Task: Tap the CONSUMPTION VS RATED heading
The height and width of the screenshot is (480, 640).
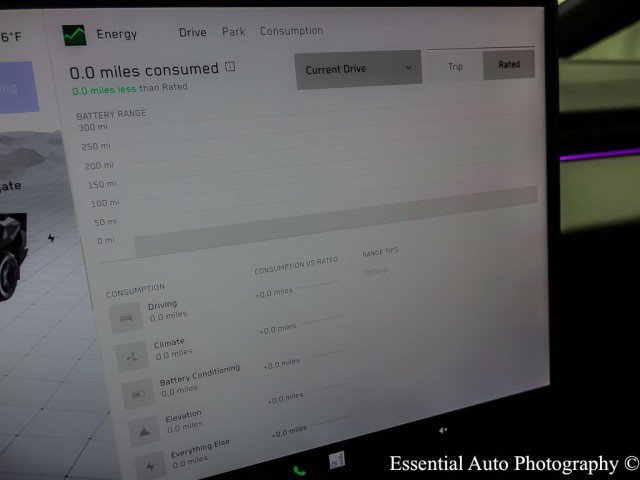Action: pyautogui.click(x=296, y=266)
